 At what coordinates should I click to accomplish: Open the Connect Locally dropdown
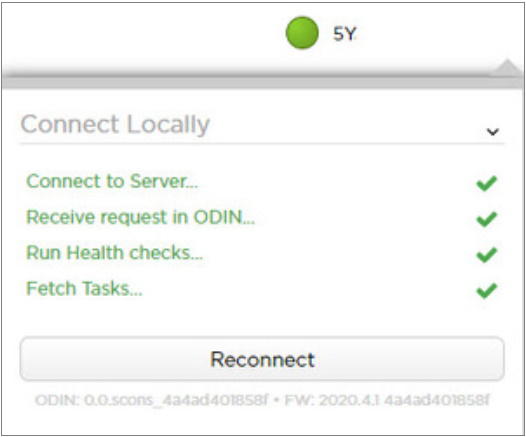pyautogui.click(x=262, y=125)
